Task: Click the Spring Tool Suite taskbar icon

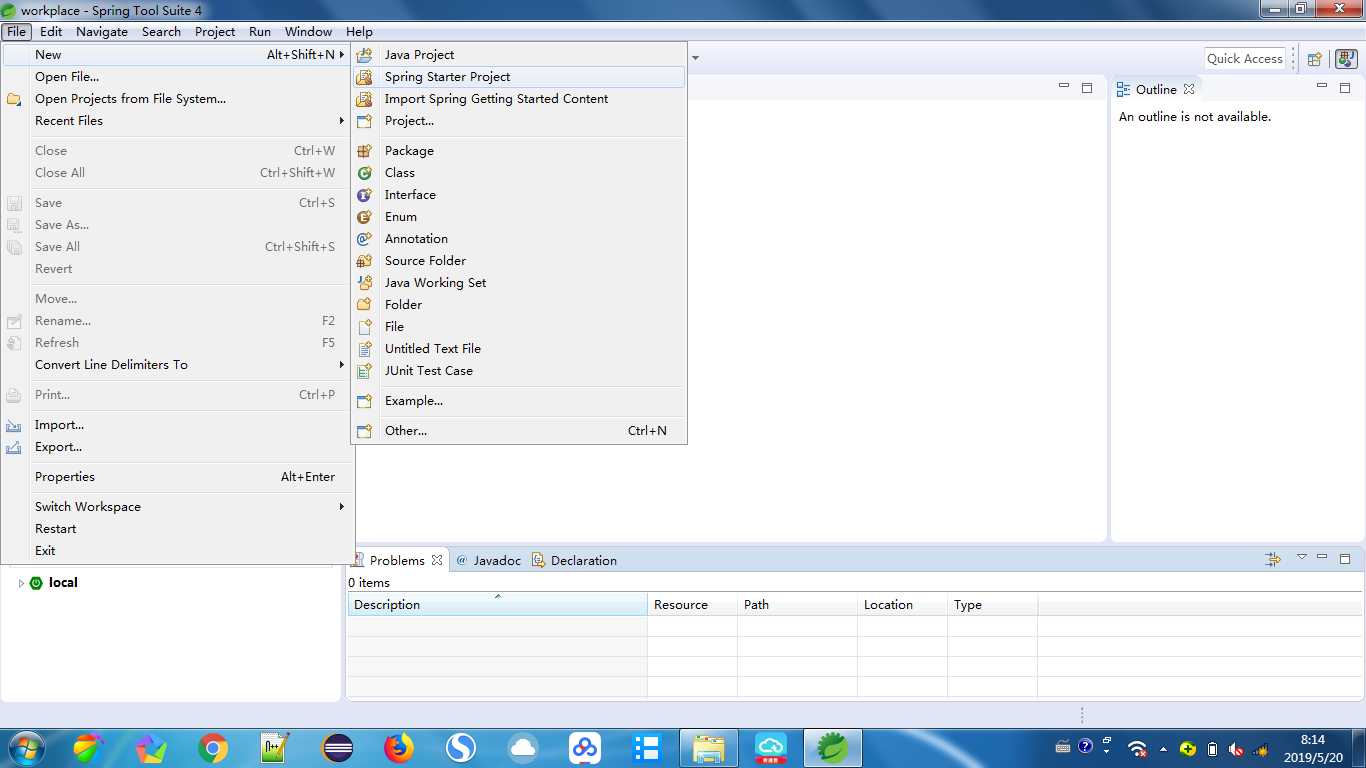Action: (x=833, y=748)
